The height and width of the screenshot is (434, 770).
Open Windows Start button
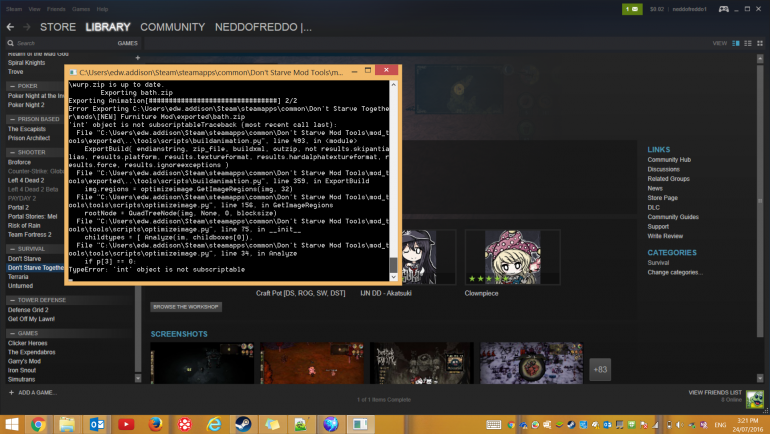click(x=11, y=424)
